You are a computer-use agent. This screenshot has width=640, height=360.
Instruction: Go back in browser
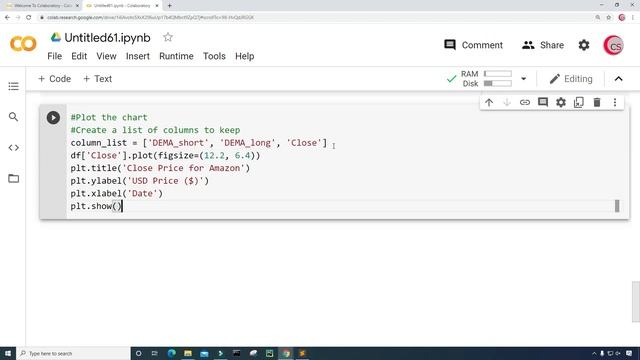pos(7,18)
